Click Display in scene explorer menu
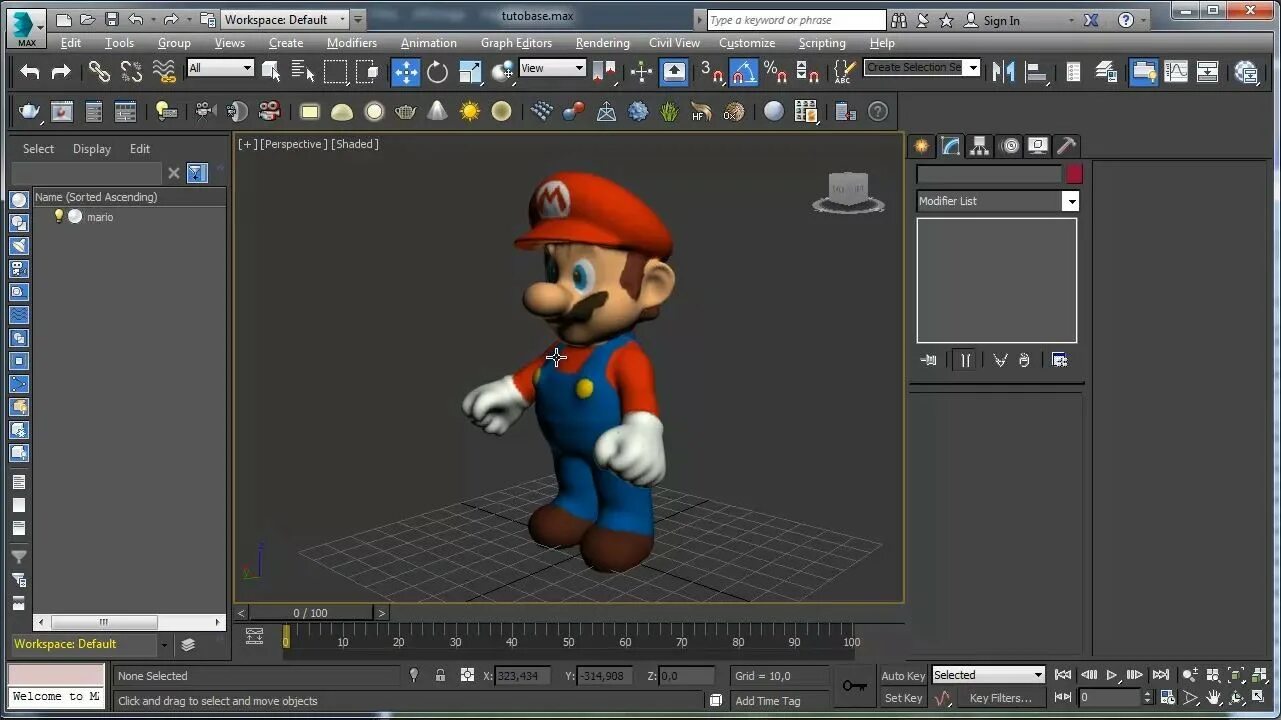 click(x=92, y=149)
